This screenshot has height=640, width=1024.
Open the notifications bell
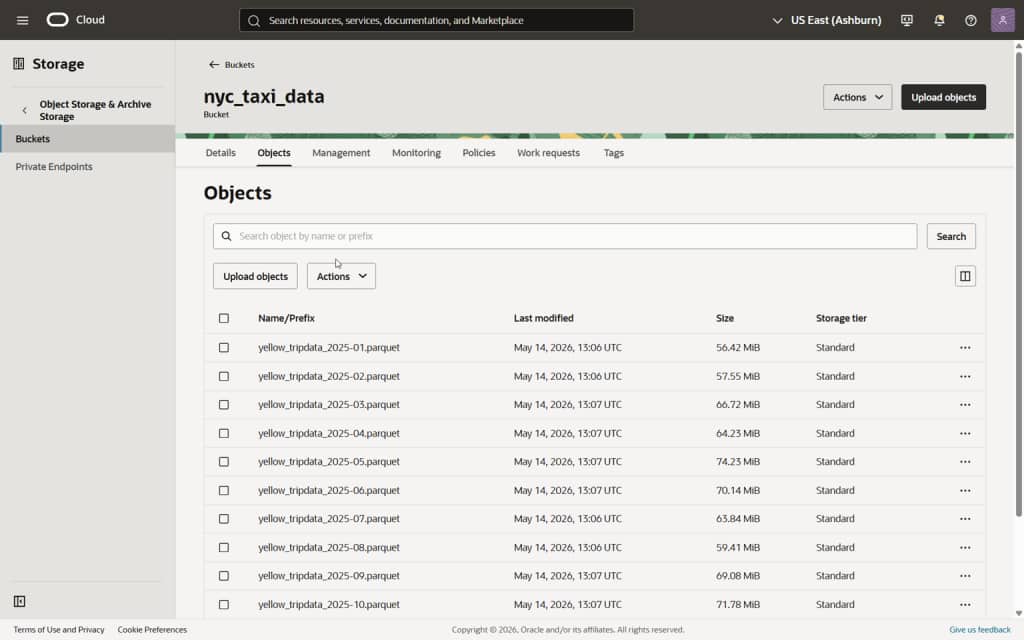[x=939, y=20]
